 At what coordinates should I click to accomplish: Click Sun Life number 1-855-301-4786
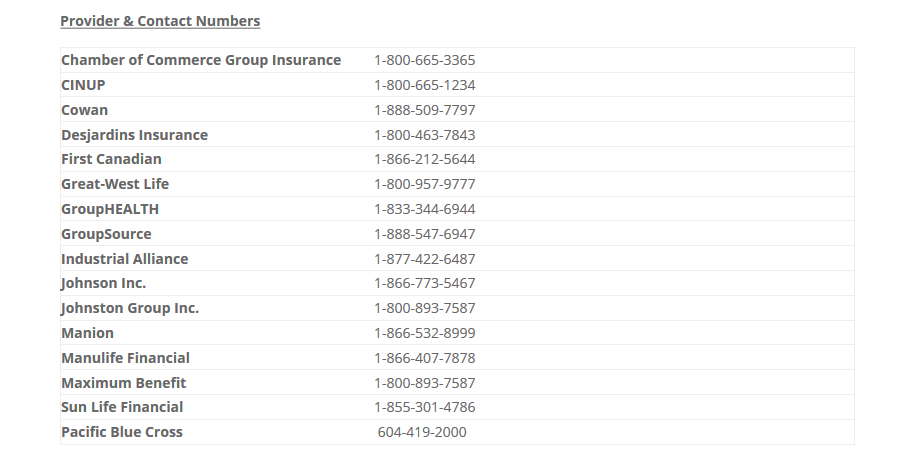coord(424,407)
